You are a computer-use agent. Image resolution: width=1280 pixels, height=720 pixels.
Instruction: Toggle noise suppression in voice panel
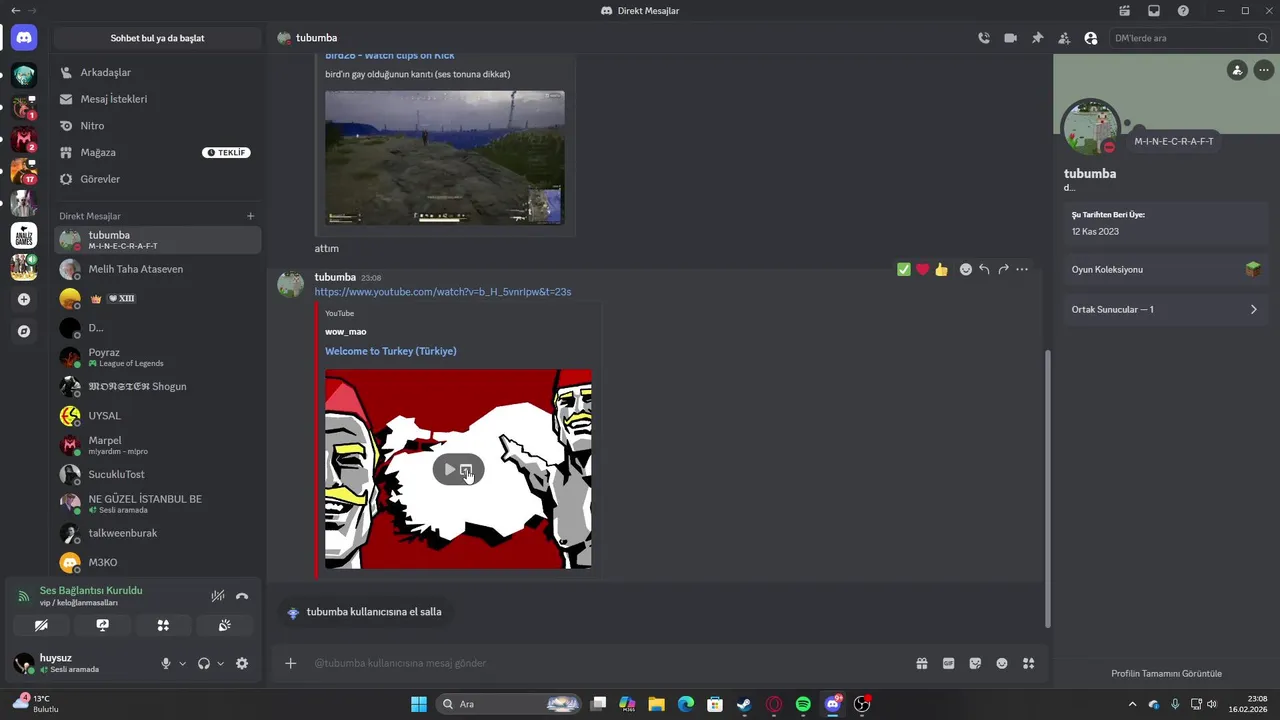coord(218,596)
